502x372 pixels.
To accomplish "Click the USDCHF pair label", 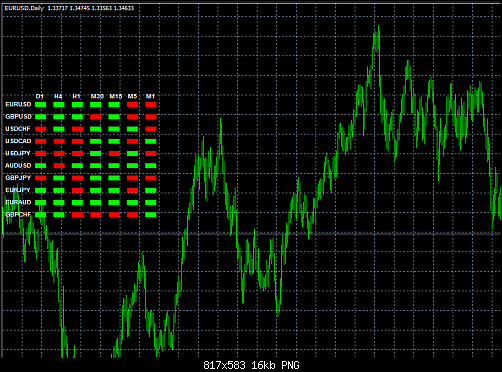I will (x=18, y=129).
